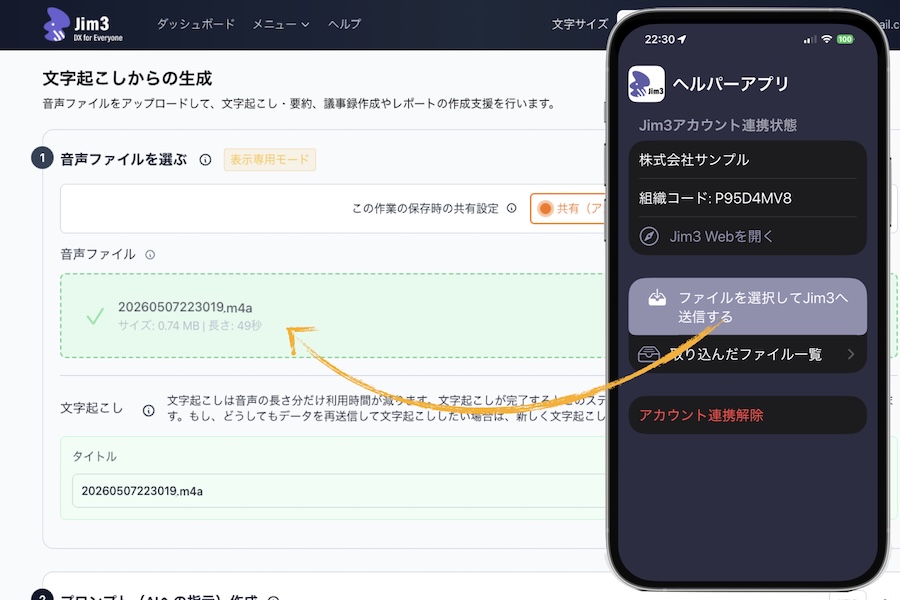Click the 組織コード: P95D4MV8 row

747,198
